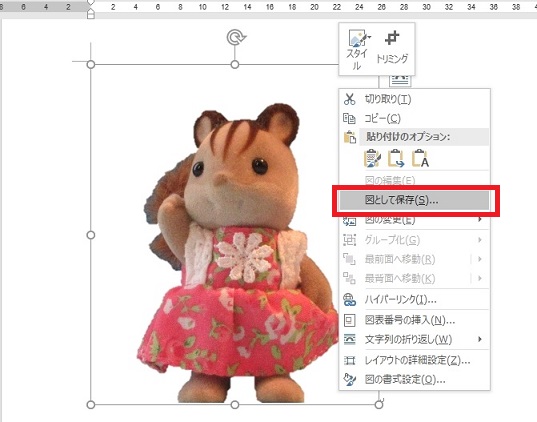
Task: Paste keeping source formatting icon
Action: point(372,159)
